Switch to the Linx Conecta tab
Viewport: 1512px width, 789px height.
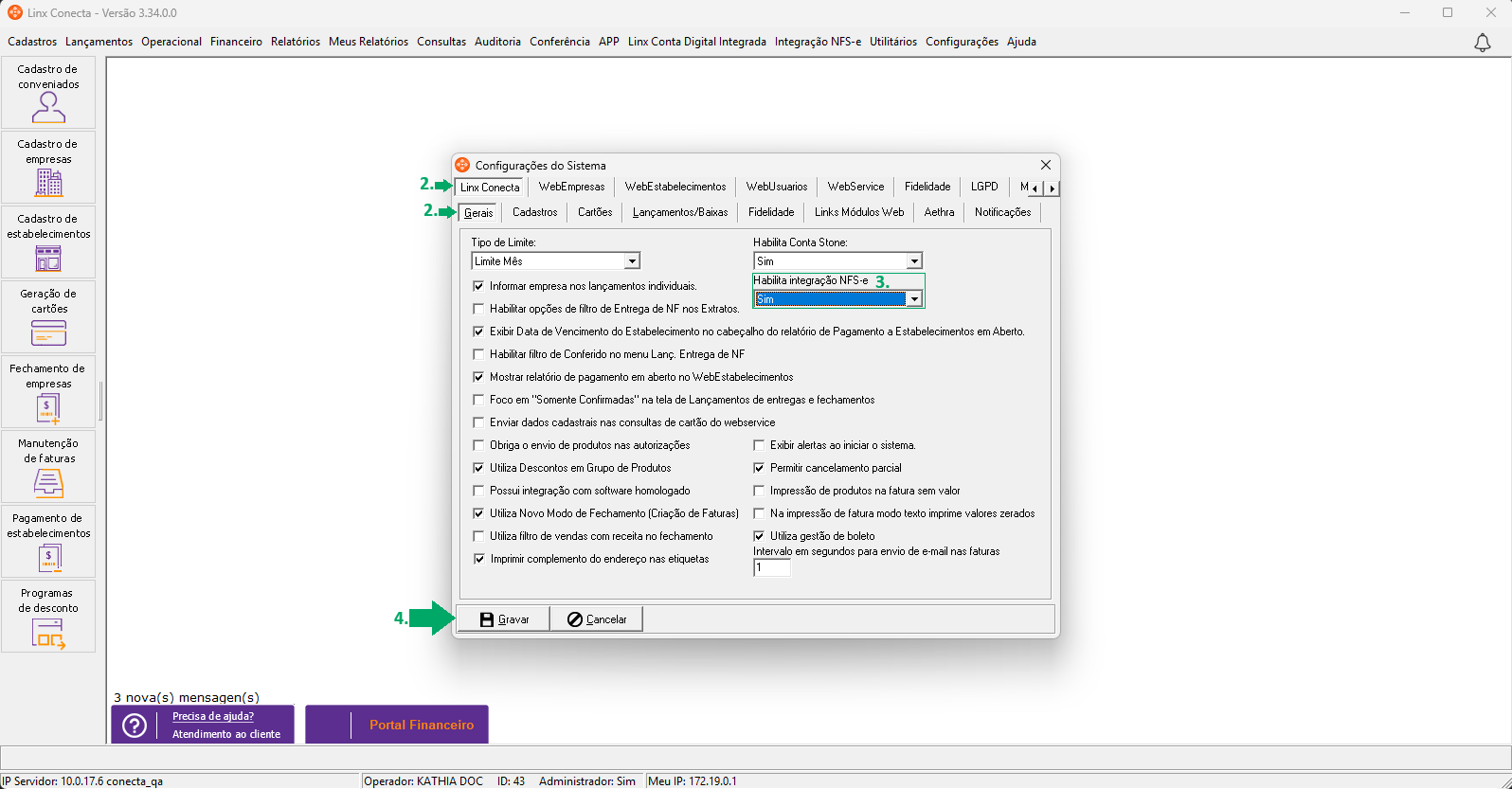(x=490, y=188)
